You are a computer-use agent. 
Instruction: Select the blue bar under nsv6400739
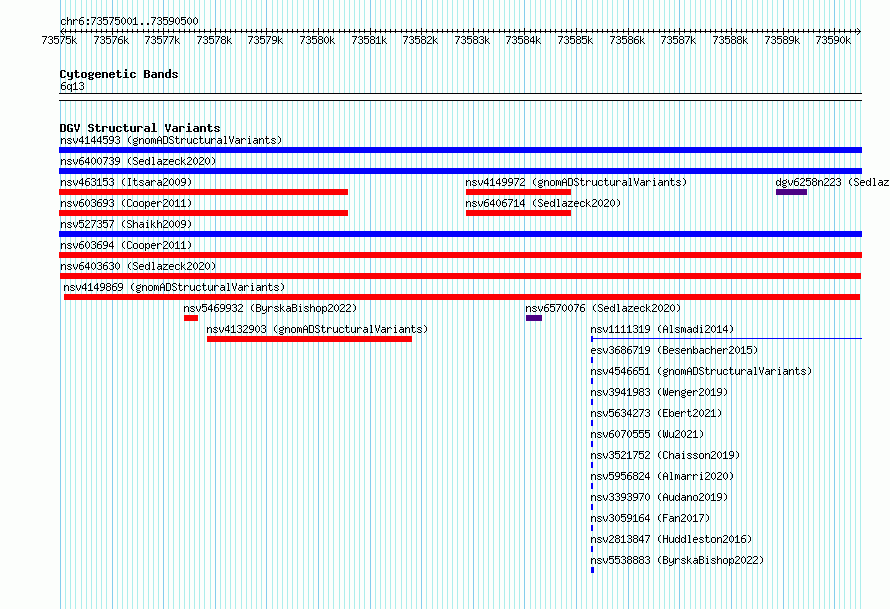click(460, 171)
